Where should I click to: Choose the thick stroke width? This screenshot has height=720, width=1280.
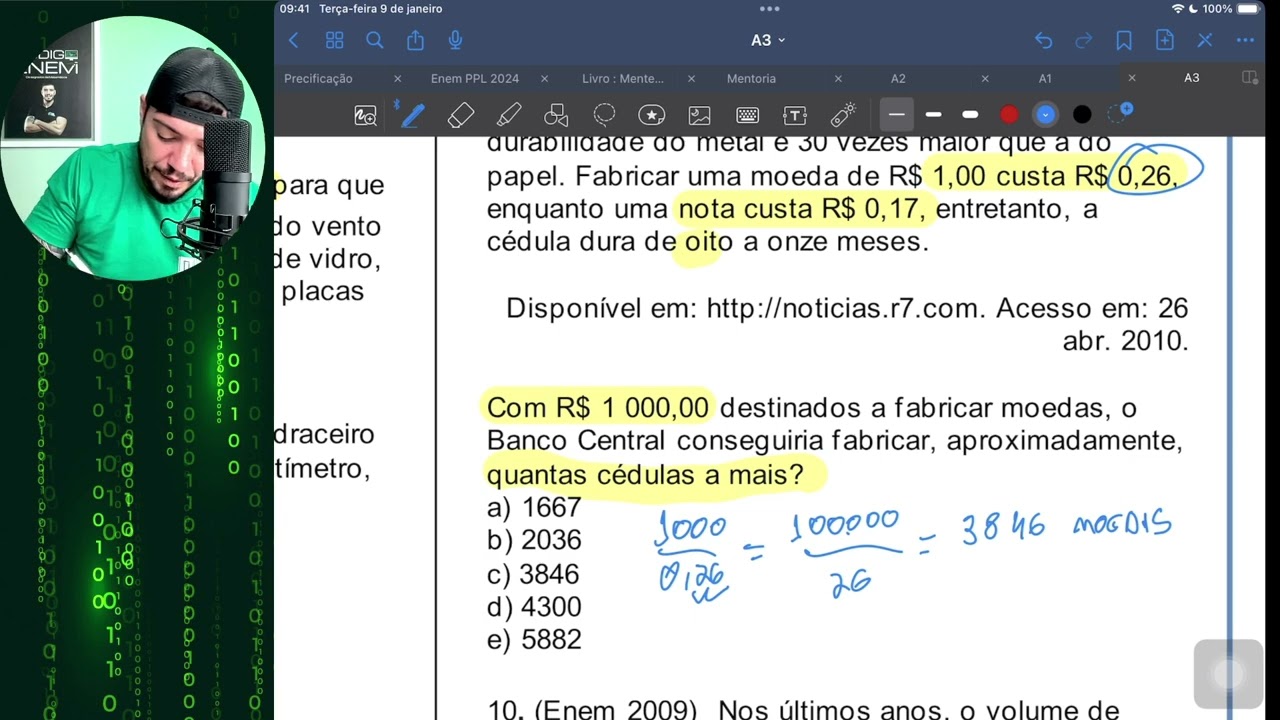(970, 115)
